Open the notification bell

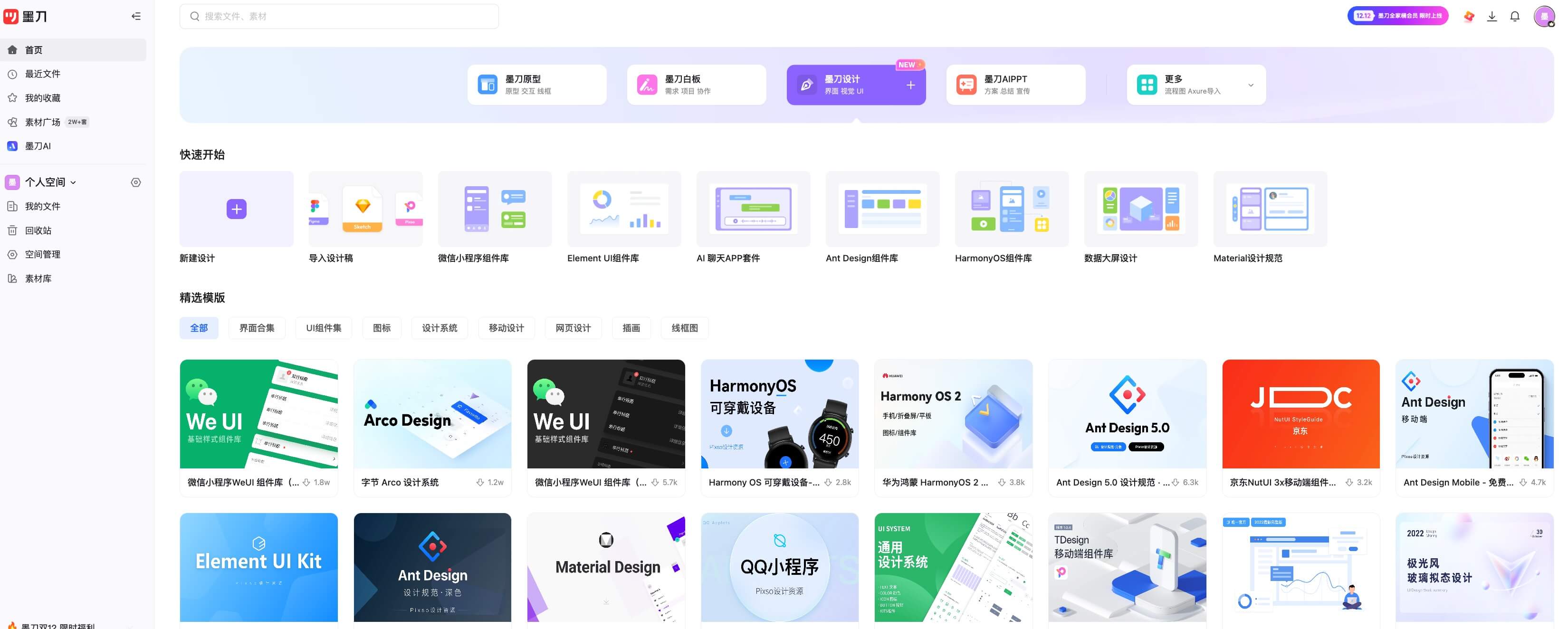pos(1514,16)
